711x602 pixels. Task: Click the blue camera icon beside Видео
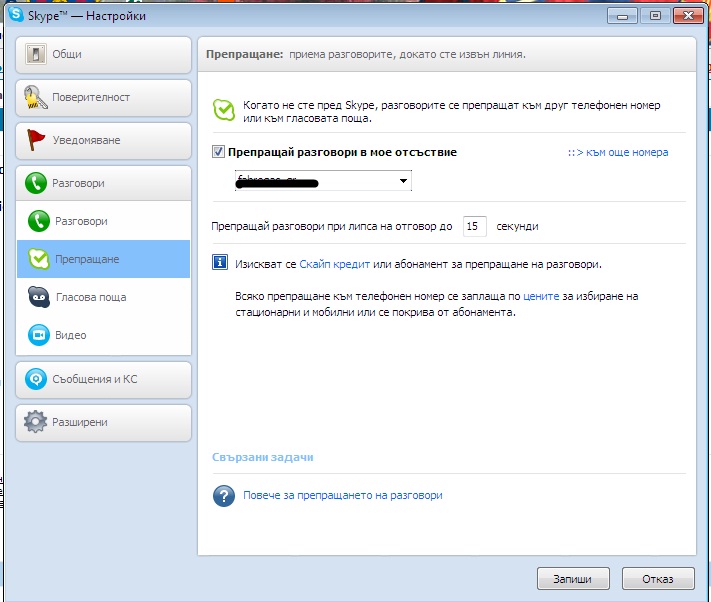click(x=39, y=335)
